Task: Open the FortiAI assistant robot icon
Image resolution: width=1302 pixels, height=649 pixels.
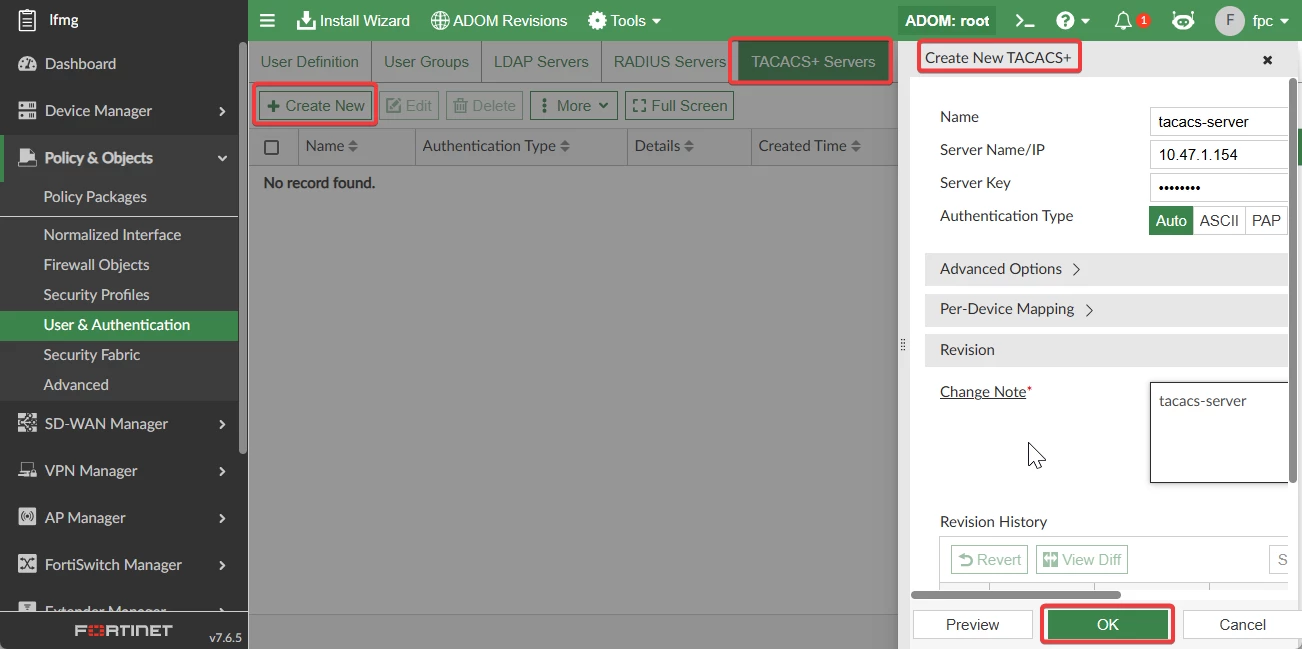Action: point(1183,20)
